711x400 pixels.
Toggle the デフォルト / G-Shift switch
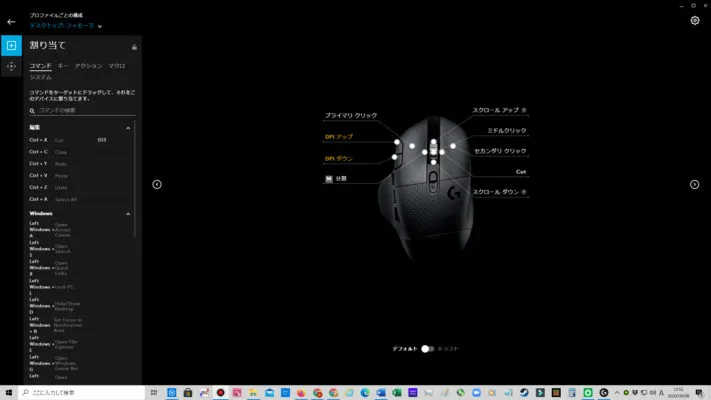pyautogui.click(x=428, y=349)
